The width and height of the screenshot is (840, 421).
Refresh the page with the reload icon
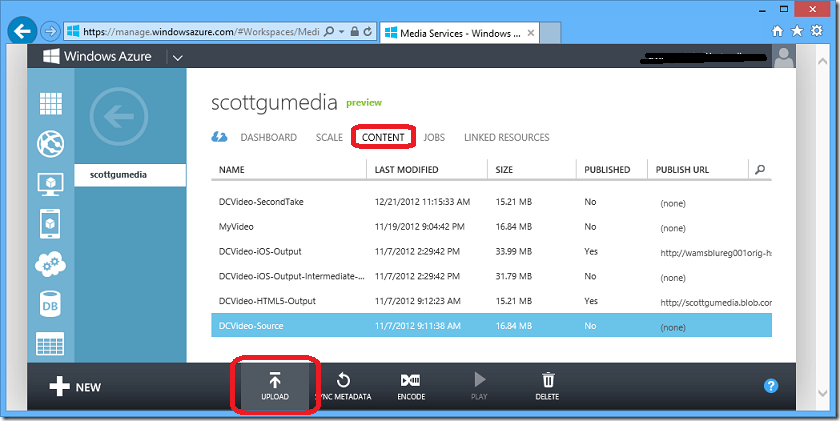pyautogui.click(x=368, y=32)
